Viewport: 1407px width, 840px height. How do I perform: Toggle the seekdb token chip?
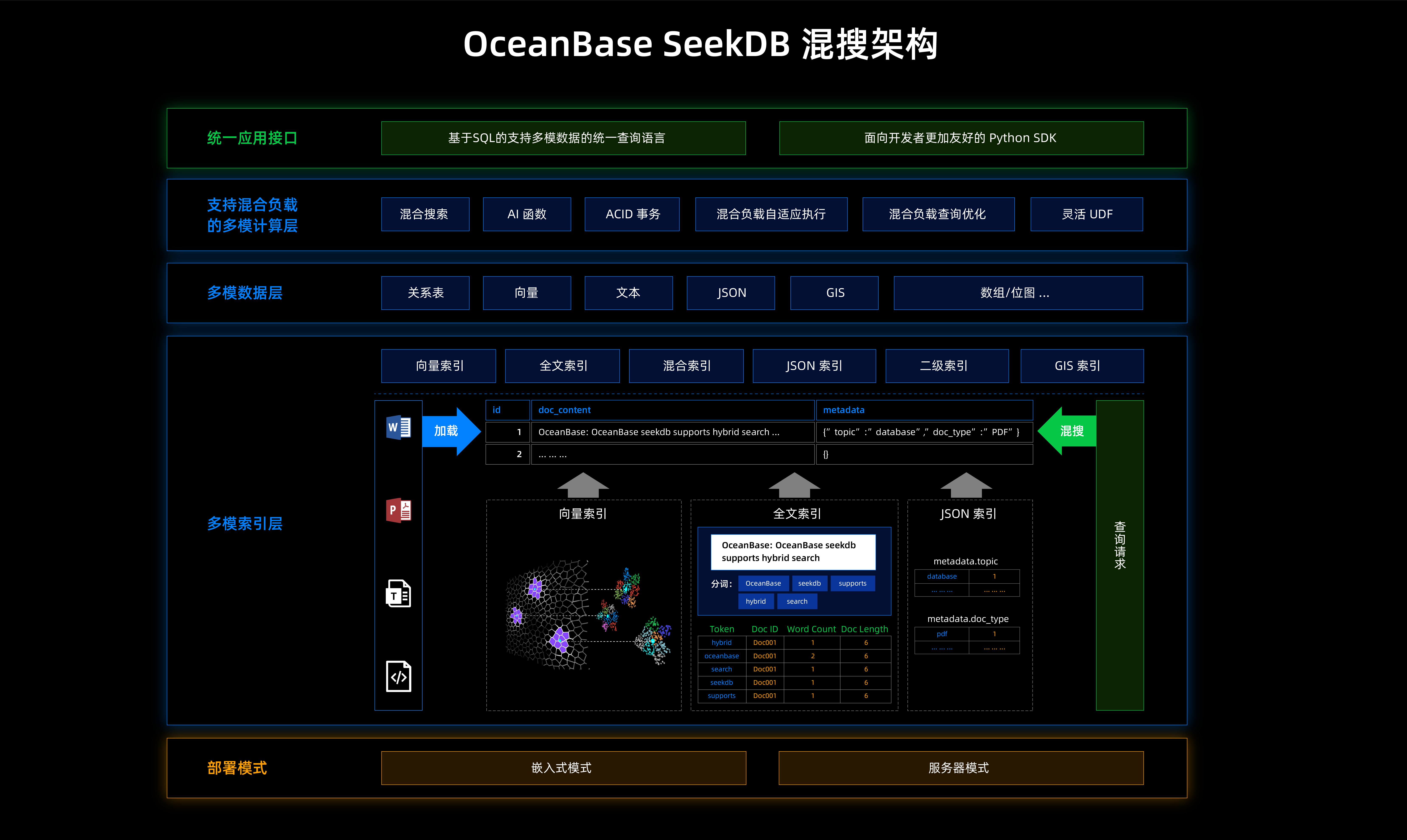[x=809, y=583]
